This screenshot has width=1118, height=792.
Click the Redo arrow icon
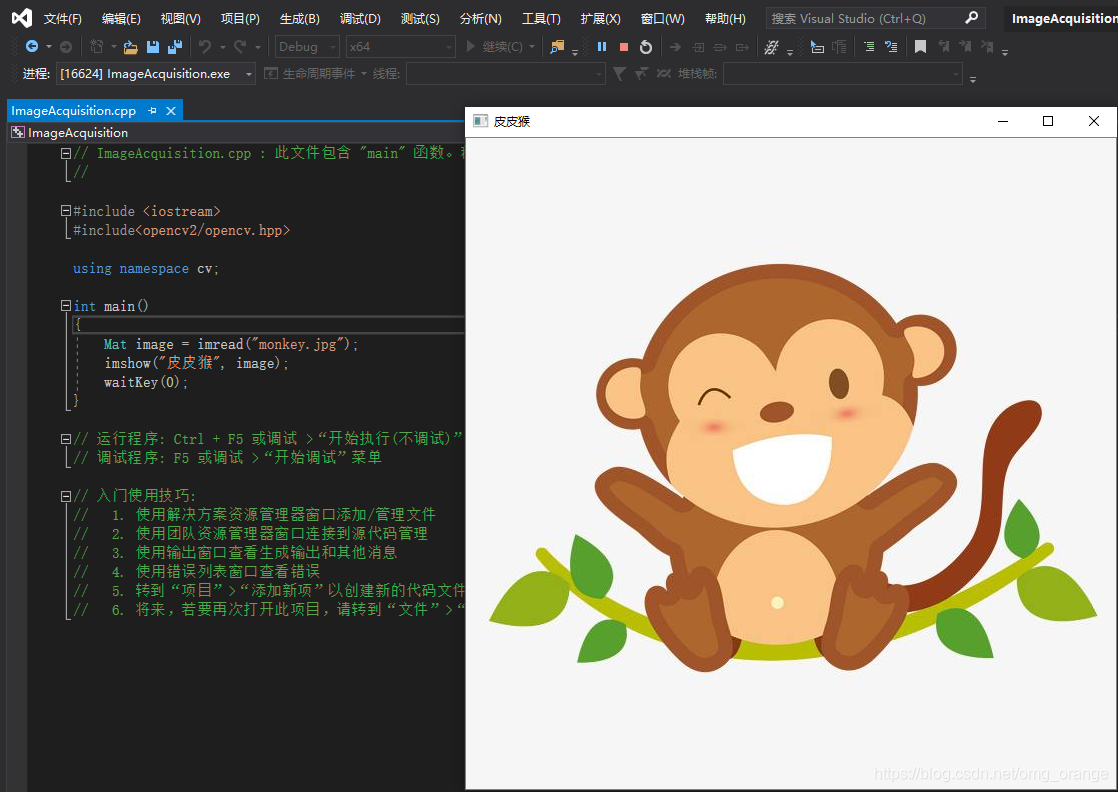(x=240, y=46)
